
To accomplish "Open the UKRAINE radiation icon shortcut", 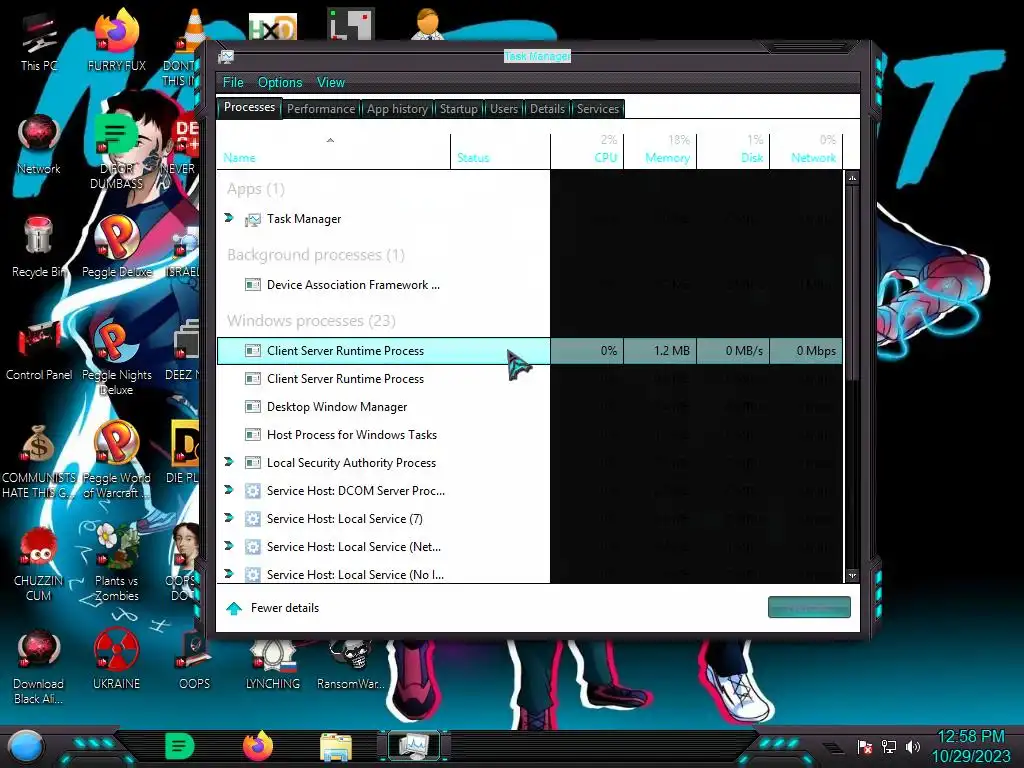I will pos(116,660).
